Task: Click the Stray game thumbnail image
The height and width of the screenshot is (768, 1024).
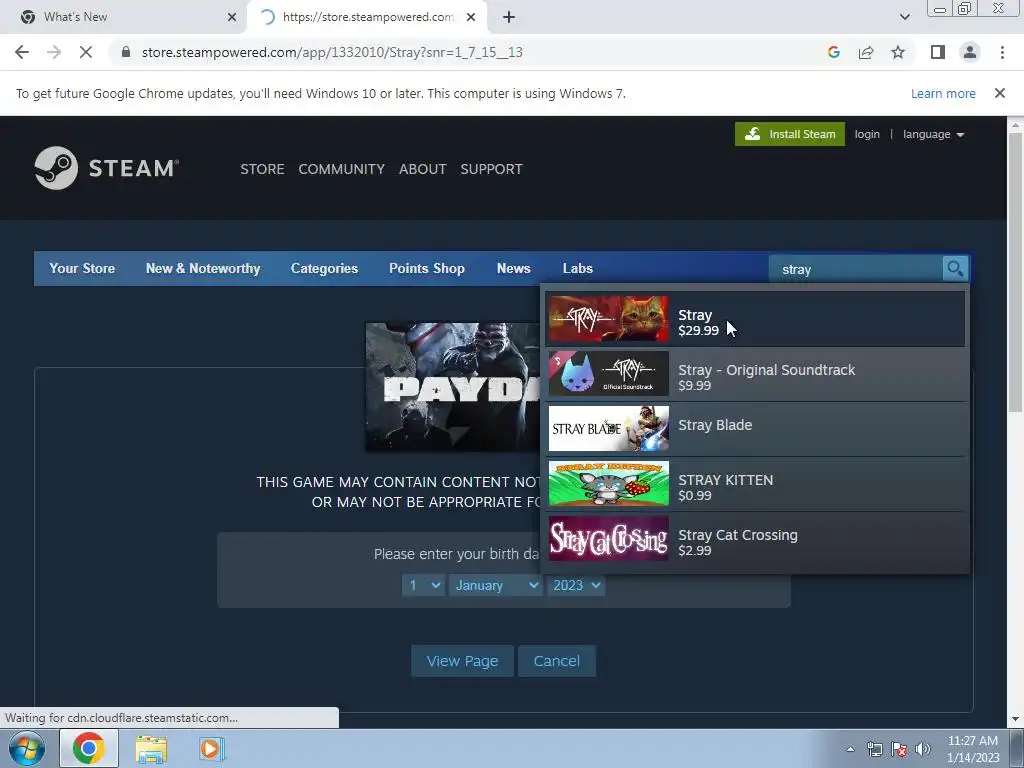Action: point(608,319)
